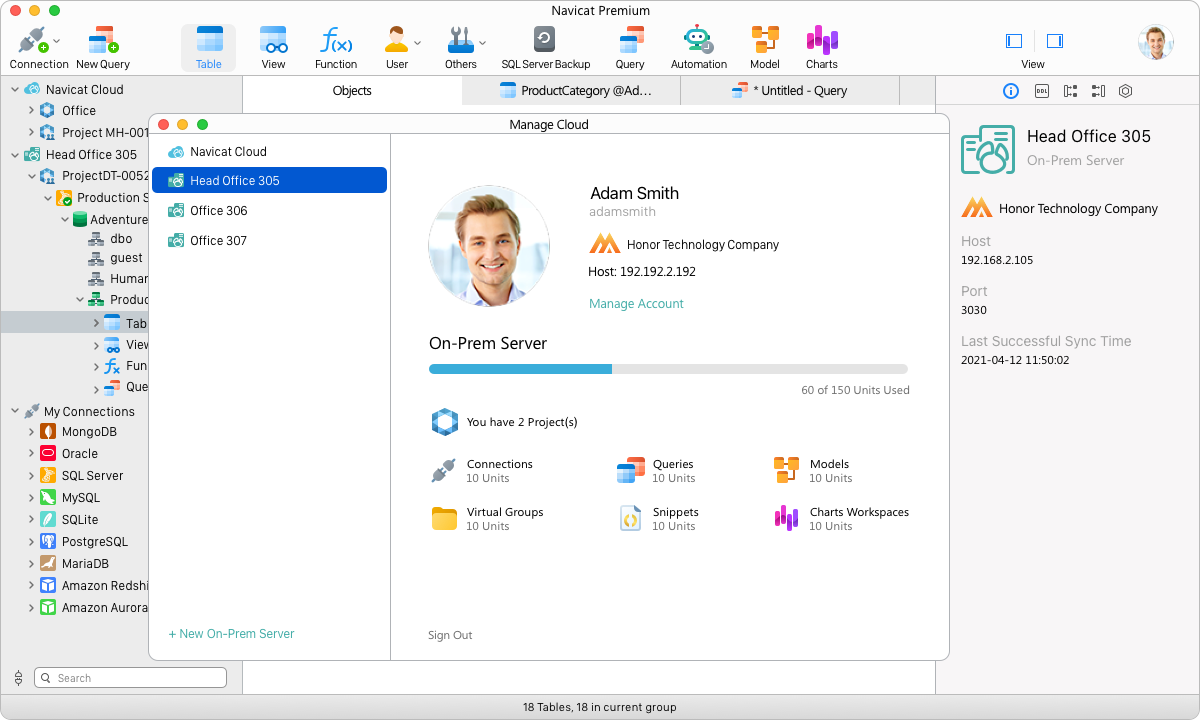This screenshot has width=1200, height=720.
Task: Click the Query toolbar icon
Action: [x=630, y=40]
